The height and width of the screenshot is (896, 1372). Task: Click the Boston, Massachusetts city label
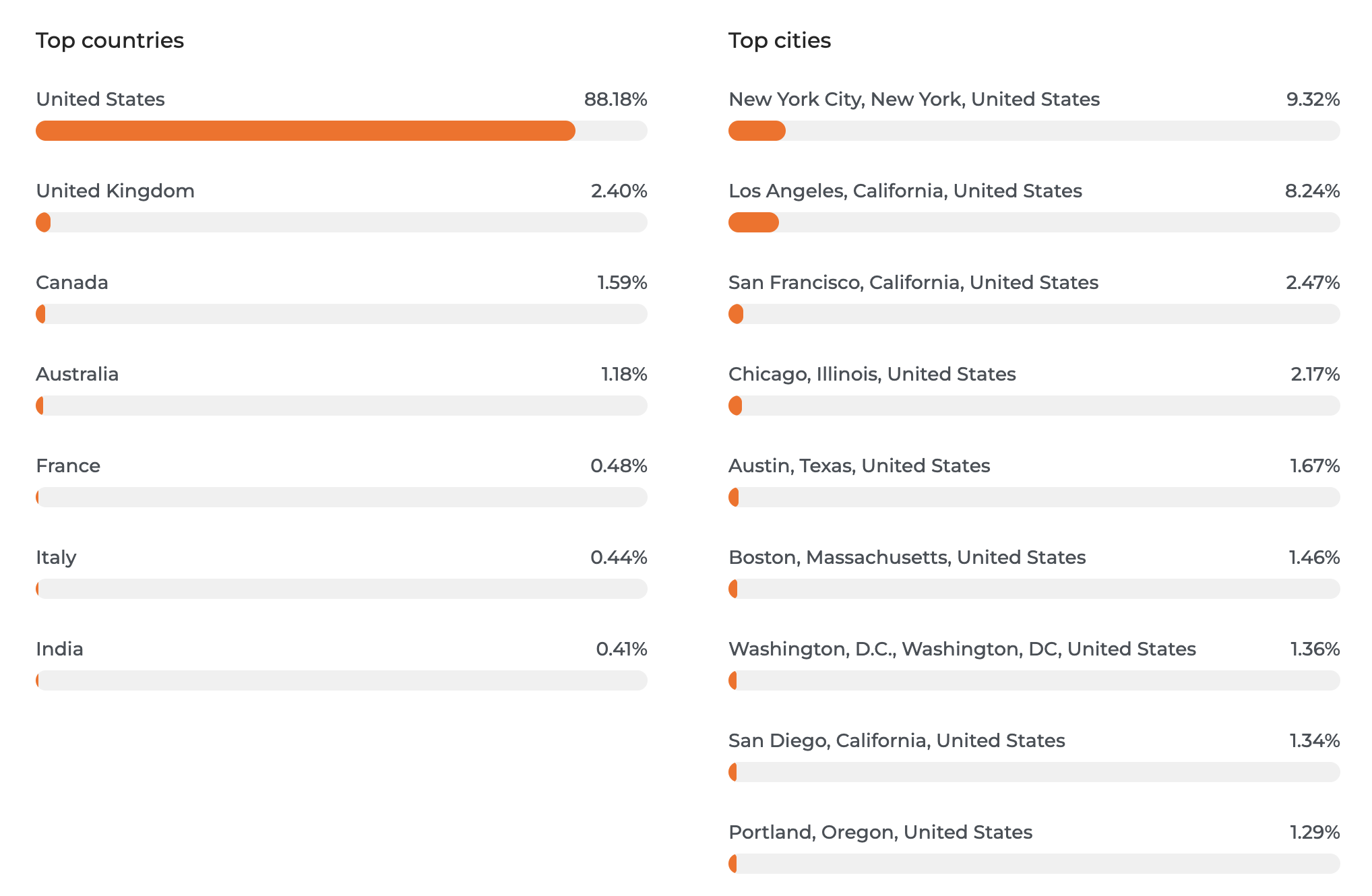(907, 557)
